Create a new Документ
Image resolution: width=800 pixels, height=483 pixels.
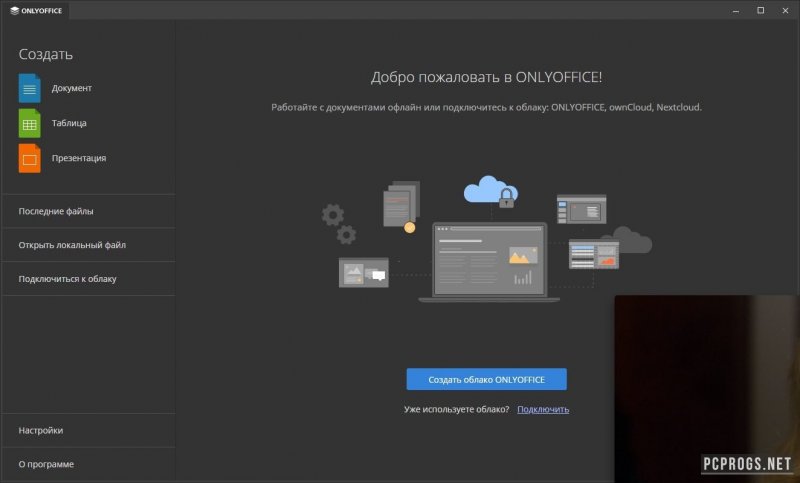(x=71, y=88)
